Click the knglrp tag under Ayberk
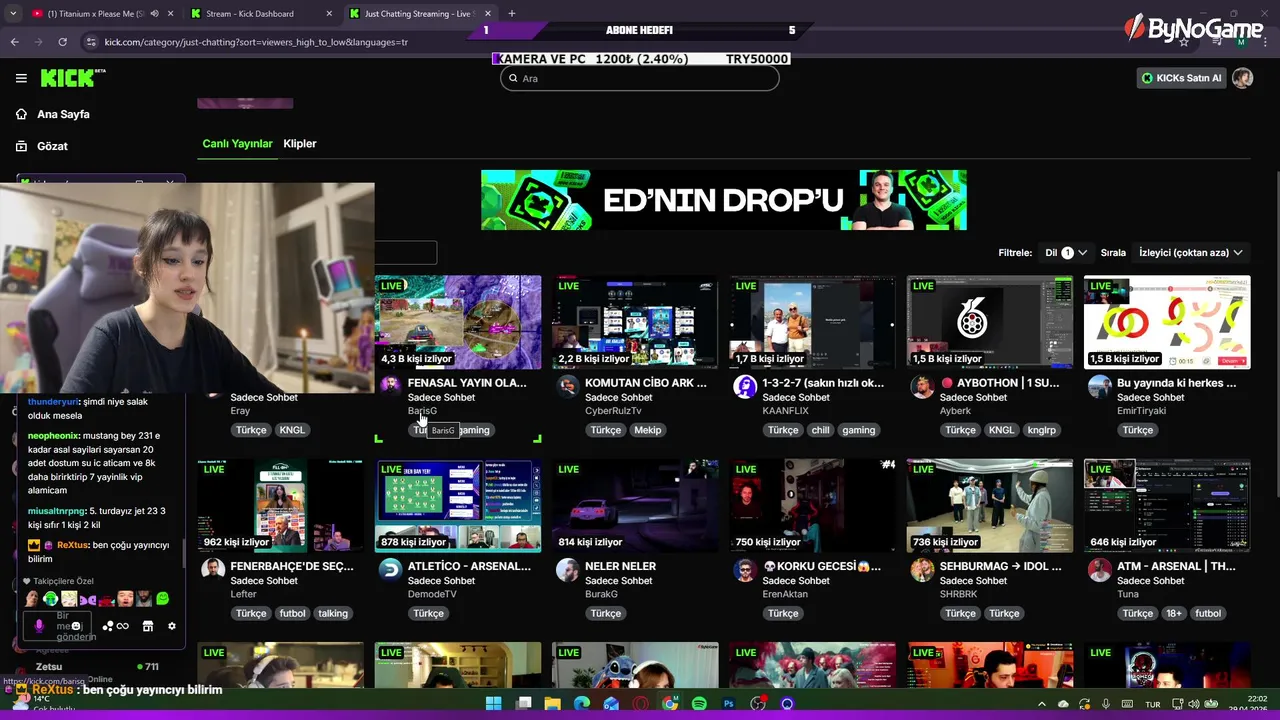The image size is (1280, 720). click(1042, 430)
